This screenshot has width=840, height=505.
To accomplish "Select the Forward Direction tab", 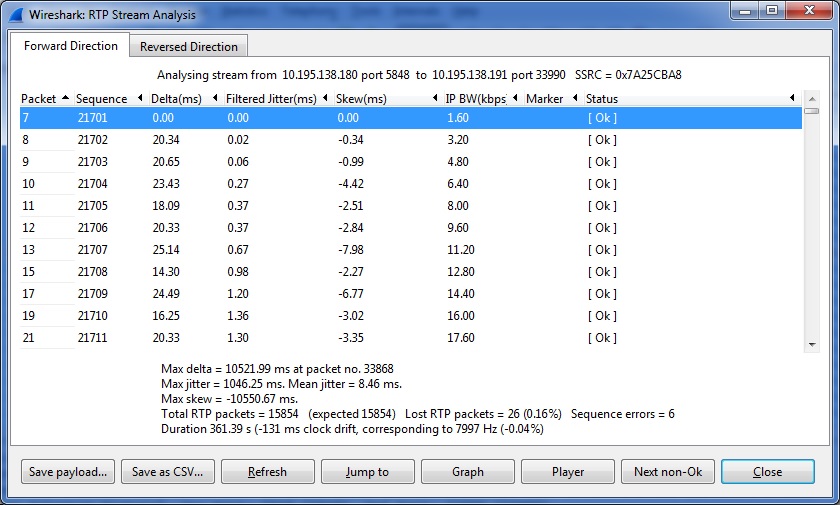I will pos(71,46).
